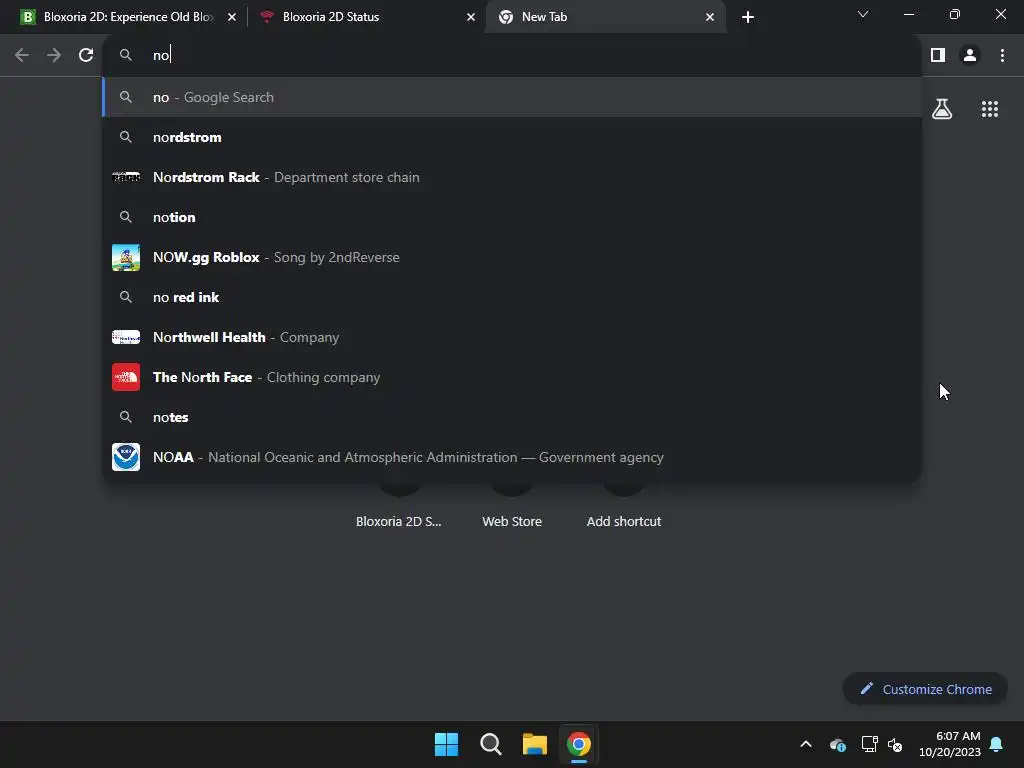Pick the Northwell Health suggestion
This screenshot has width=1024, height=768.
pos(512,337)
